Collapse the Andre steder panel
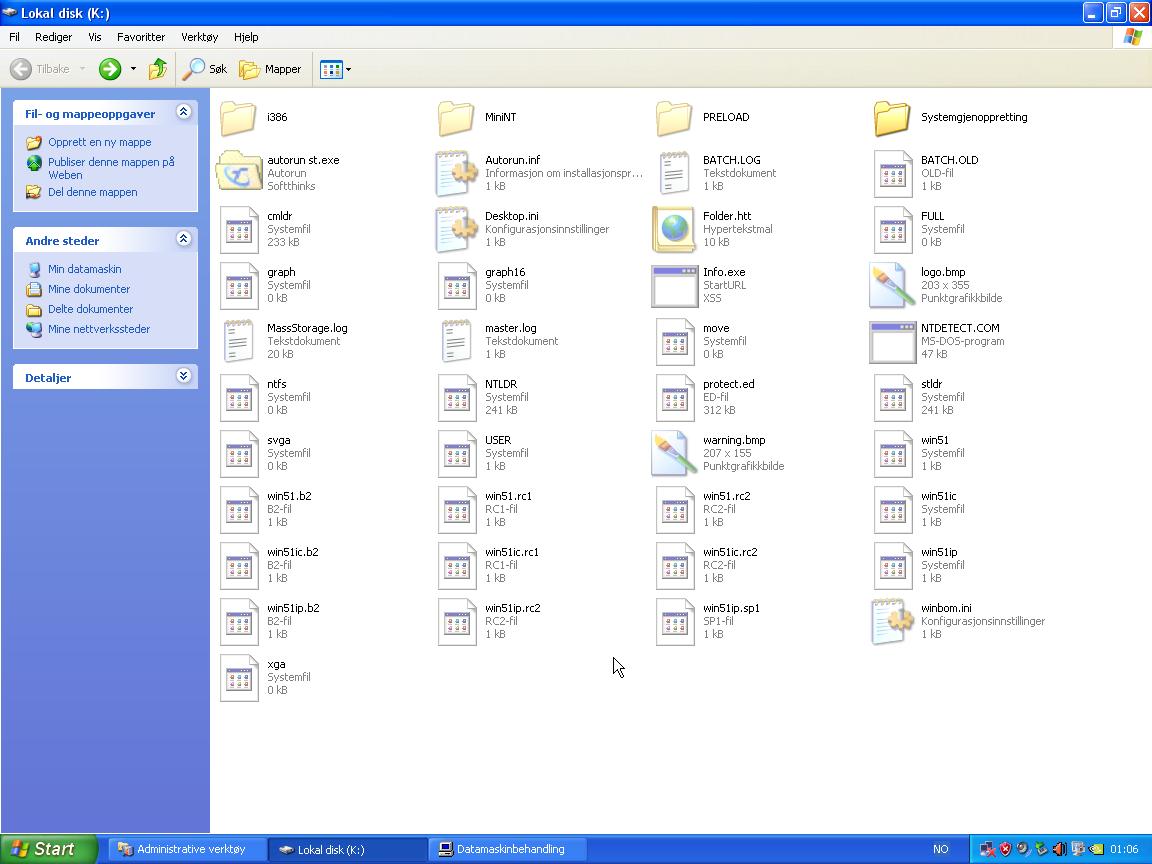This screenshot has height=864, width=1152. 184,239
